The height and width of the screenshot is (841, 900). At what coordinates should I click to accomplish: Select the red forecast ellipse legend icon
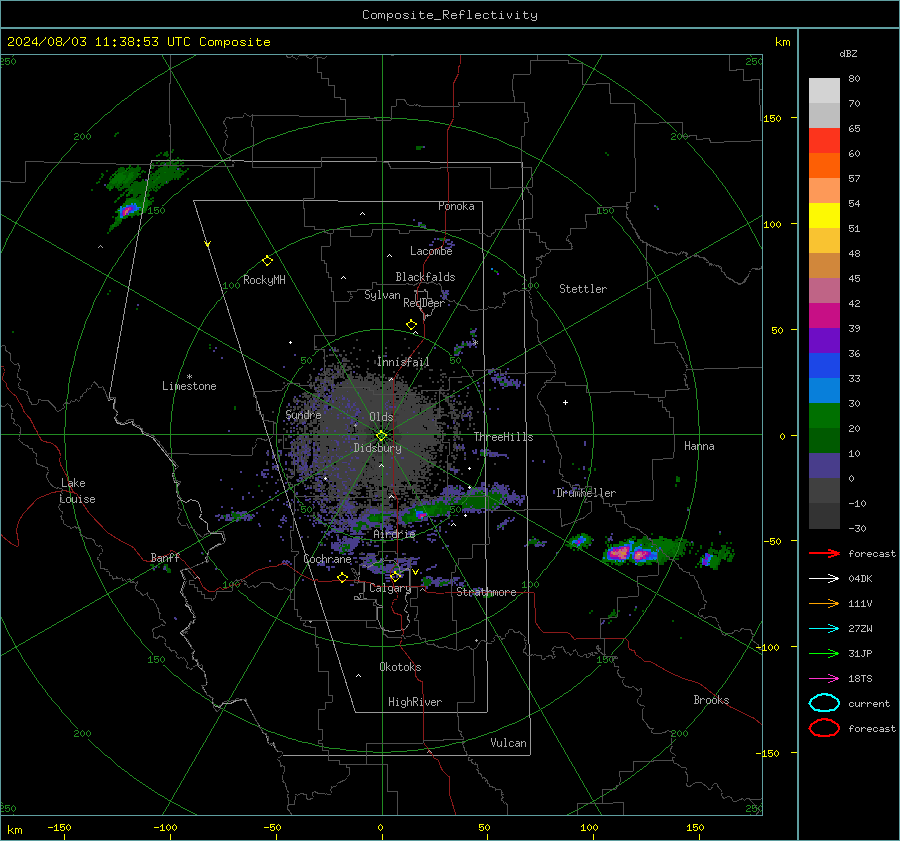tap(824, 728)
